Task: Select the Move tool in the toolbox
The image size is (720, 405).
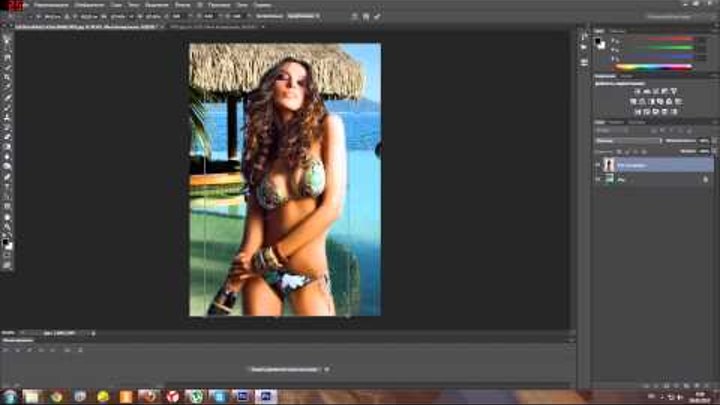Action: (x=7, y=38)
